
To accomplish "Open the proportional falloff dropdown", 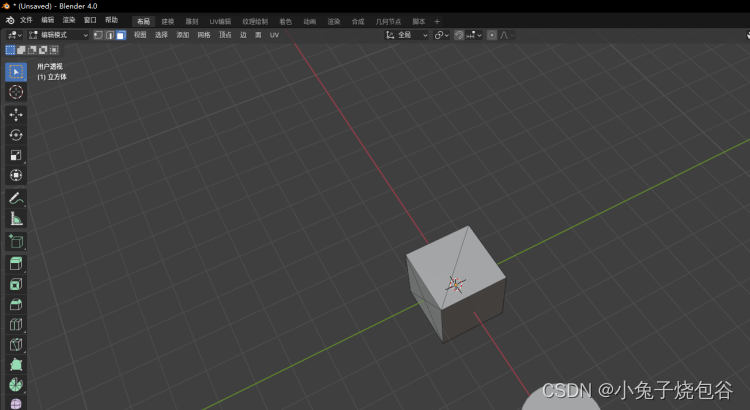I will coord(506,35).
